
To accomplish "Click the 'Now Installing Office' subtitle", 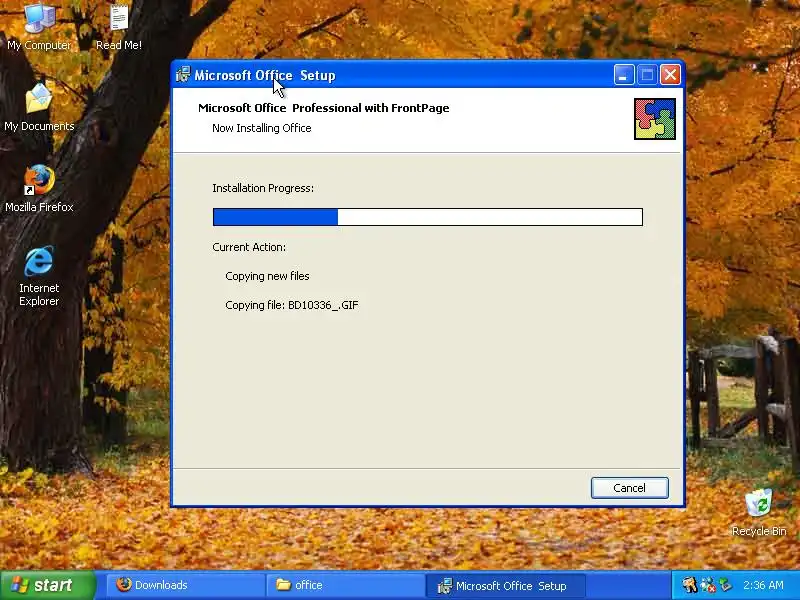I will [262, 128].
